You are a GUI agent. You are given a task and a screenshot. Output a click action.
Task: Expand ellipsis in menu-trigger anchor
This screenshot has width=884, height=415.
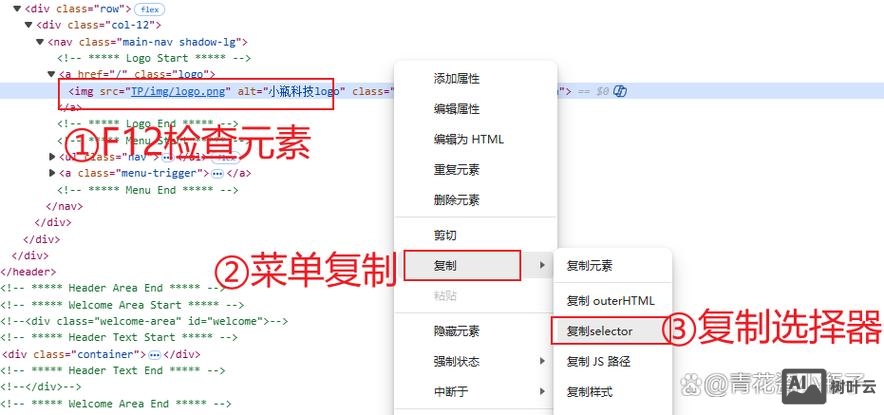218,173
